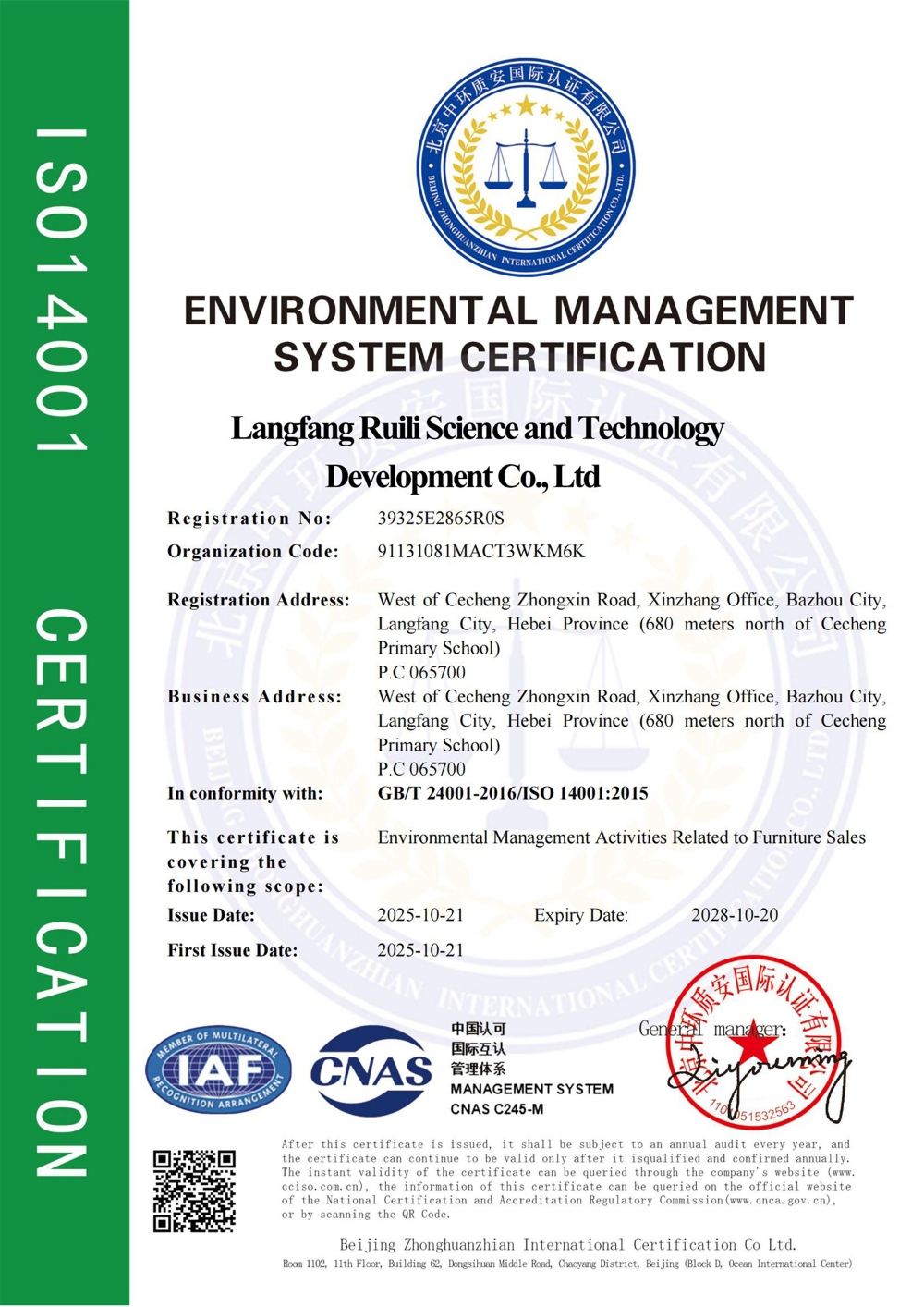Click the Issue Date value 2025-10-21
The image size is (924, 1307).
420,915
